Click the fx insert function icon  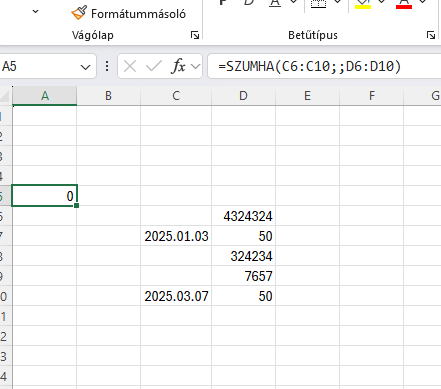coord(179,66)
